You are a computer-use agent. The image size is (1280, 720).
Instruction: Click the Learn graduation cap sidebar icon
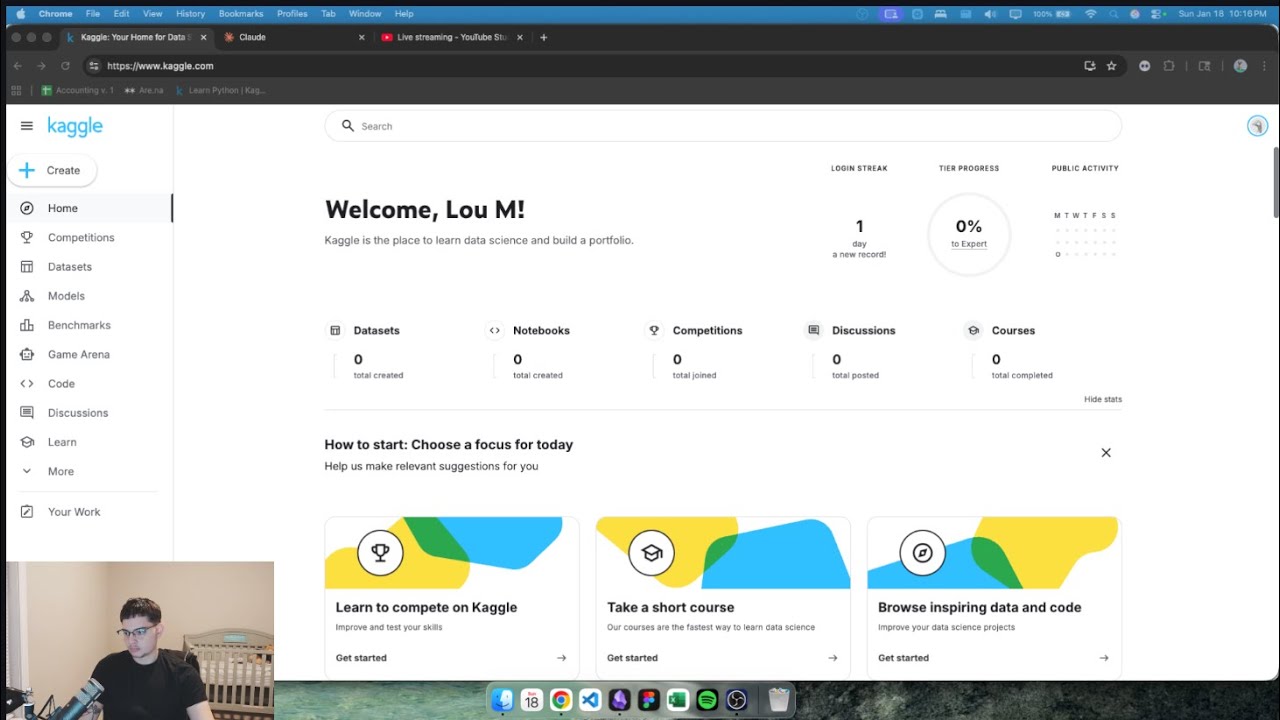tap(27, 442)
